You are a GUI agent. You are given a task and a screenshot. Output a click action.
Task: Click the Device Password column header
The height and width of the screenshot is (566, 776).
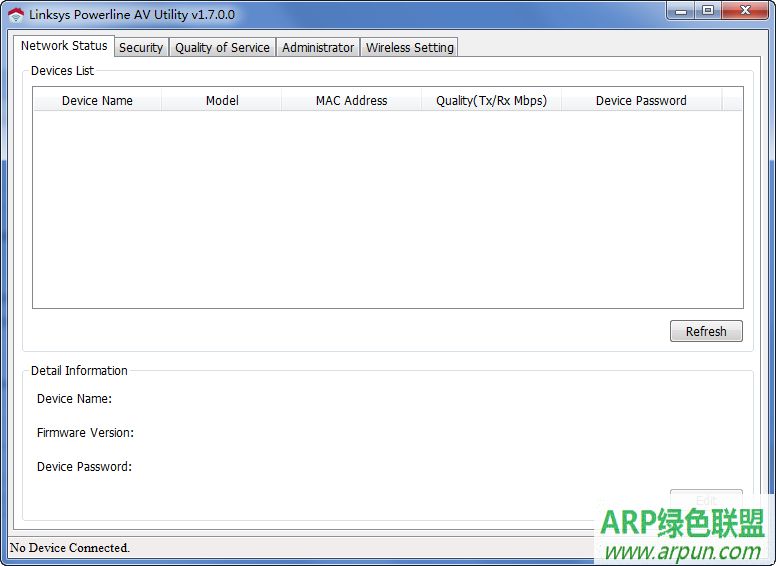tap(641, 100)
